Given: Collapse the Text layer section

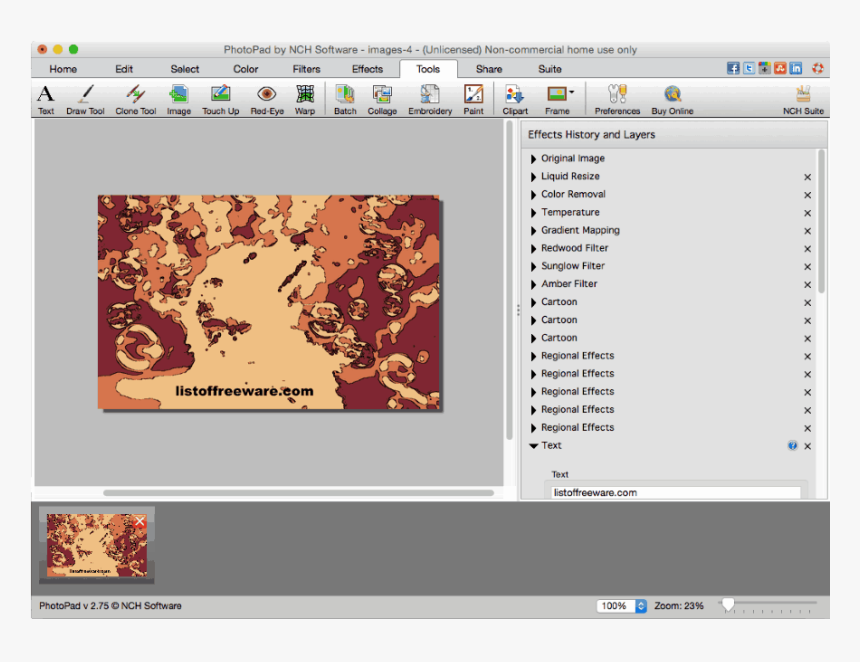Looking at the screenshot, I should (534, 446).
